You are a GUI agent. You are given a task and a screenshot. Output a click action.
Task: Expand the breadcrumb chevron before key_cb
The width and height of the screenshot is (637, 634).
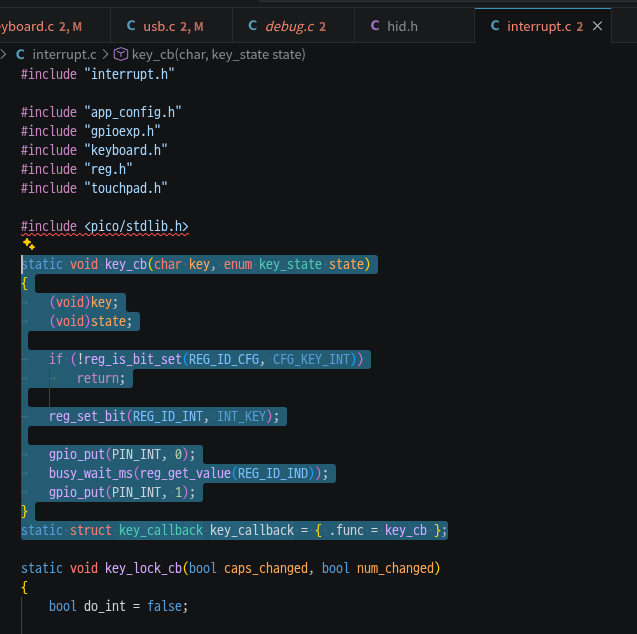105,54
